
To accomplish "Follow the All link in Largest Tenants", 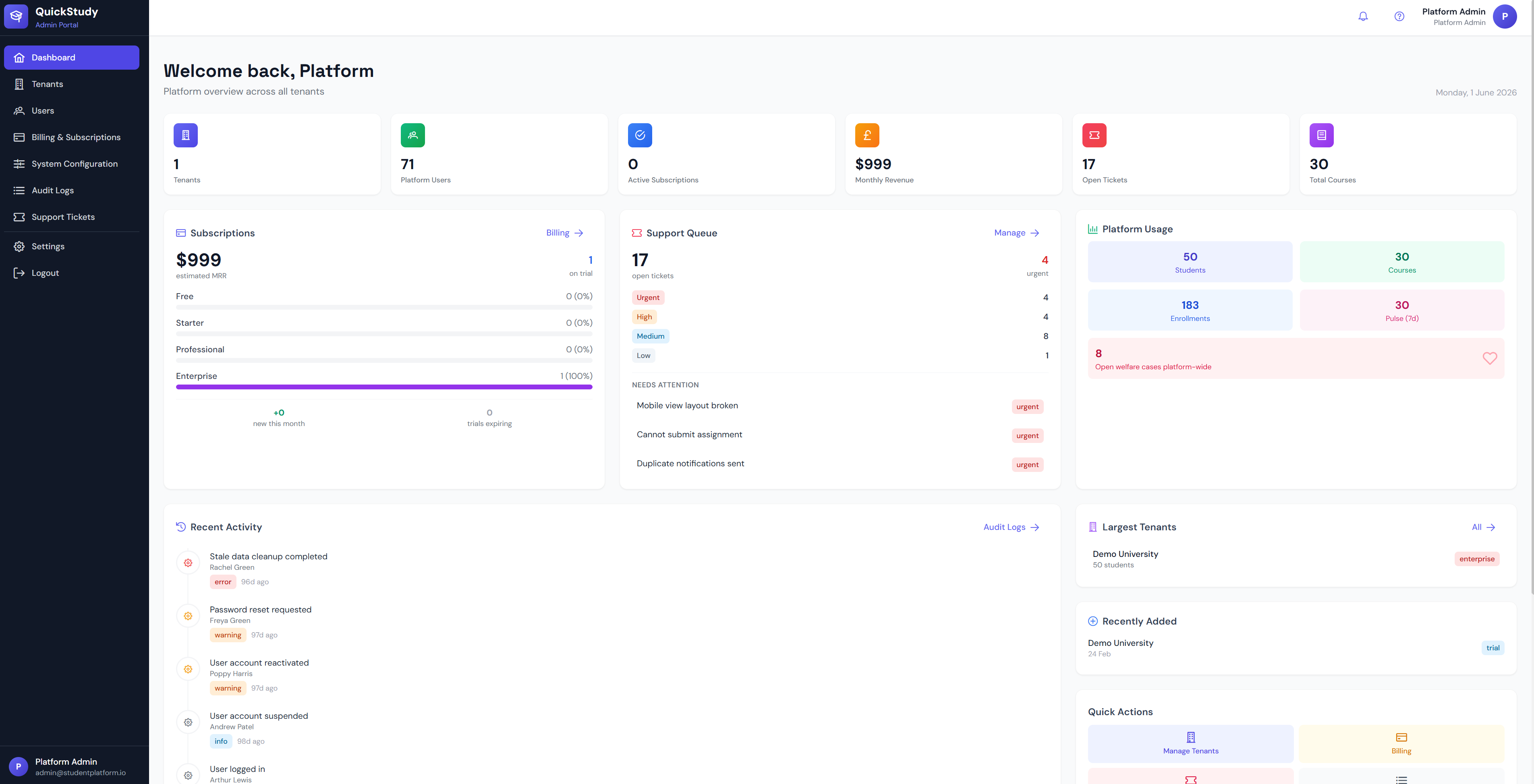I will point(1483,527).
